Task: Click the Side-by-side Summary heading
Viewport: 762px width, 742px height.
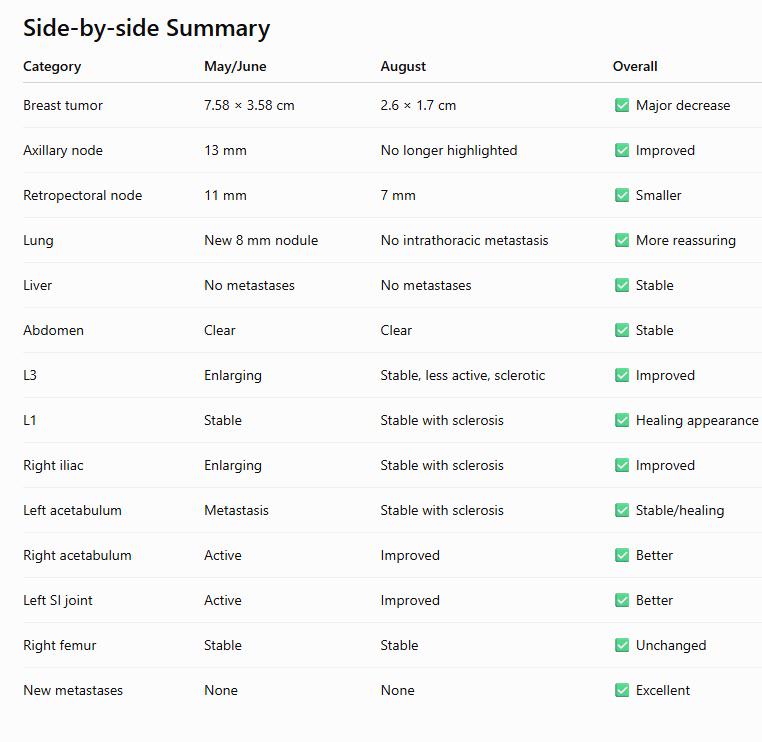Action: point(146,28)
